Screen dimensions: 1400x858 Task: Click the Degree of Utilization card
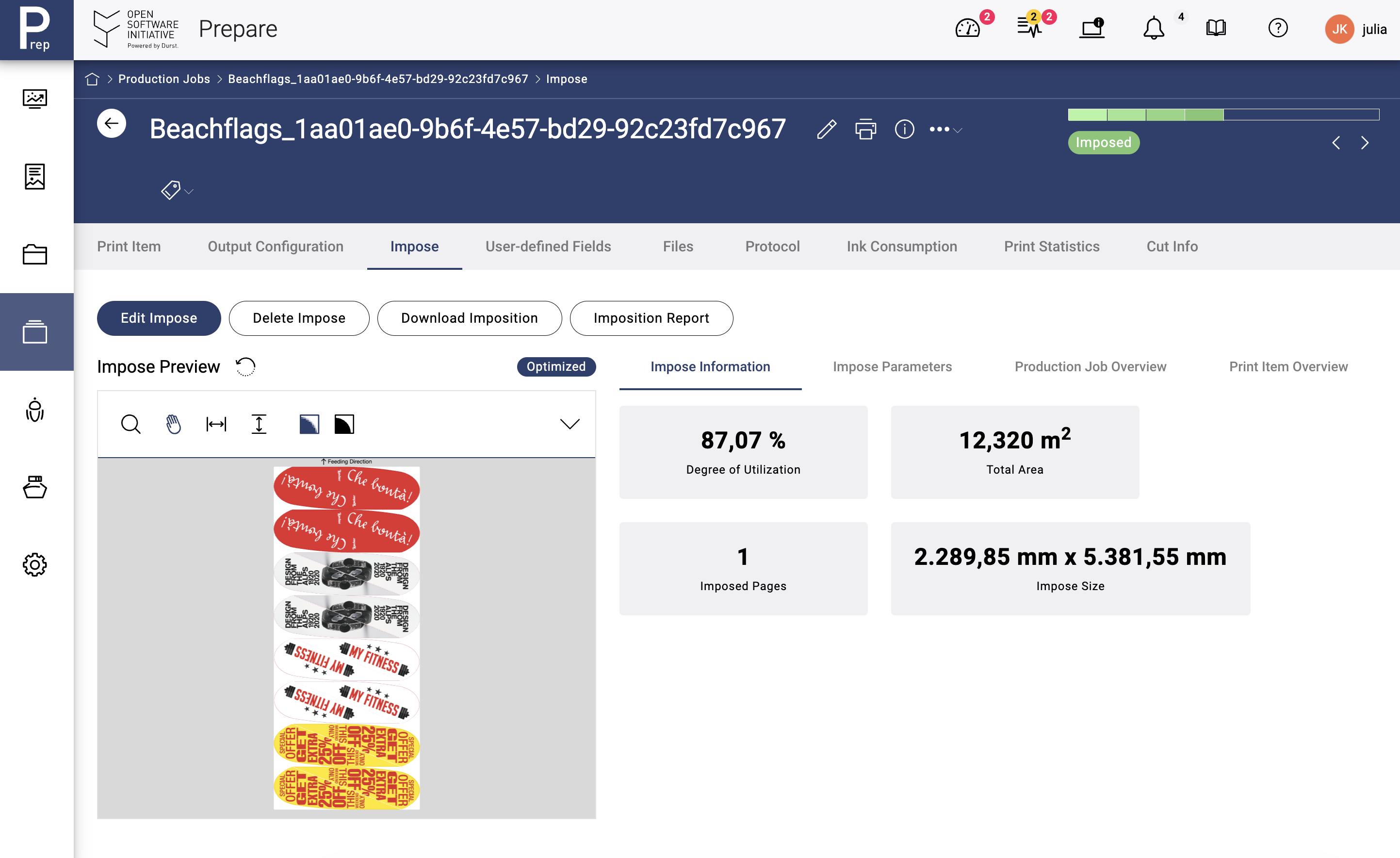click(743, 452)
